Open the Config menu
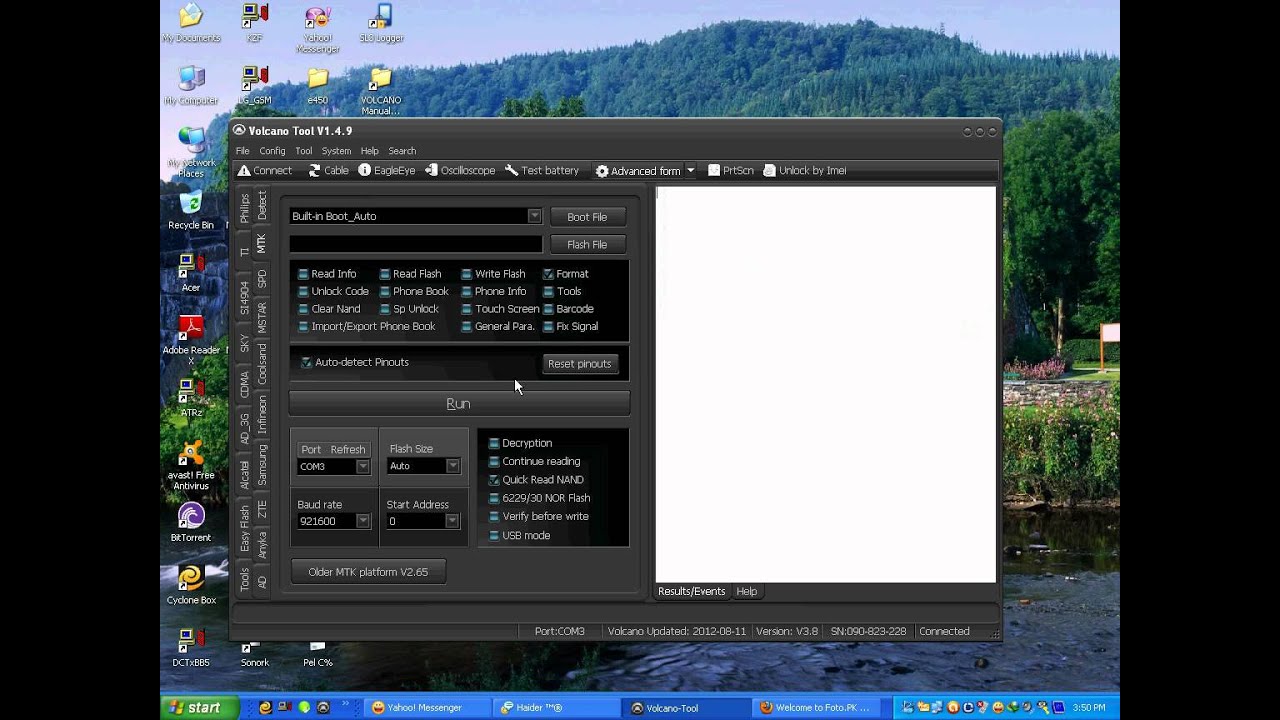Viewport: 1280px width, 720px height. (x=272, y=151)
